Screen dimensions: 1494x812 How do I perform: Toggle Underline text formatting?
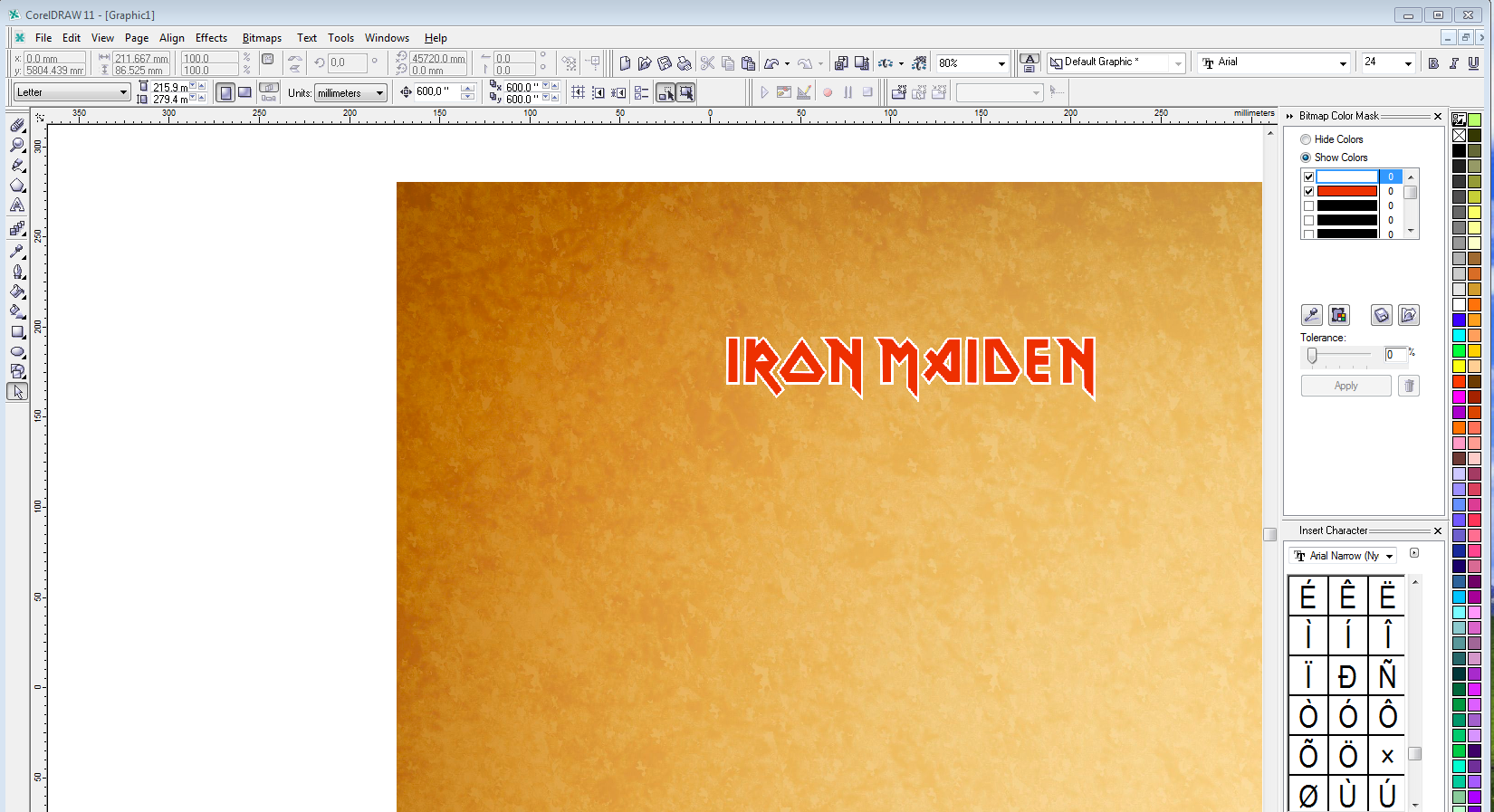point(1474,63)
